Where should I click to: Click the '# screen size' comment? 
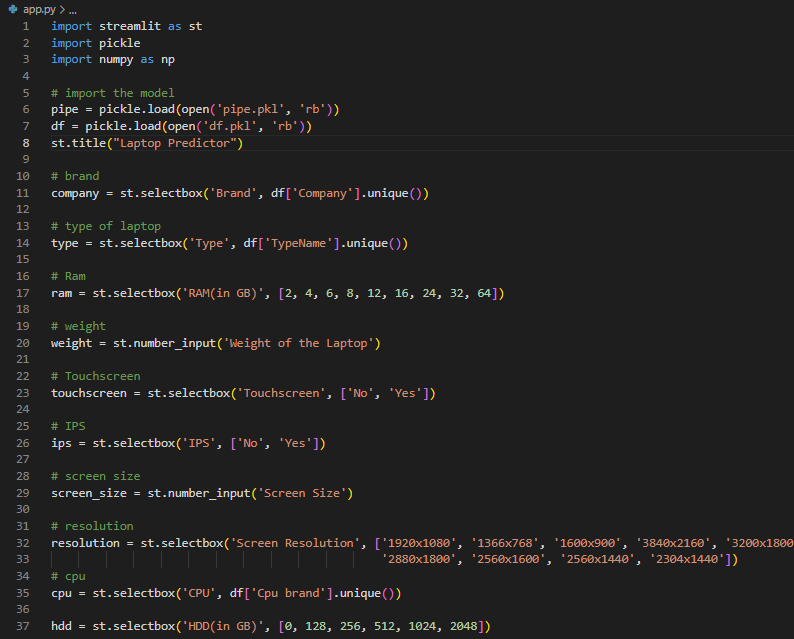point(96,476)
